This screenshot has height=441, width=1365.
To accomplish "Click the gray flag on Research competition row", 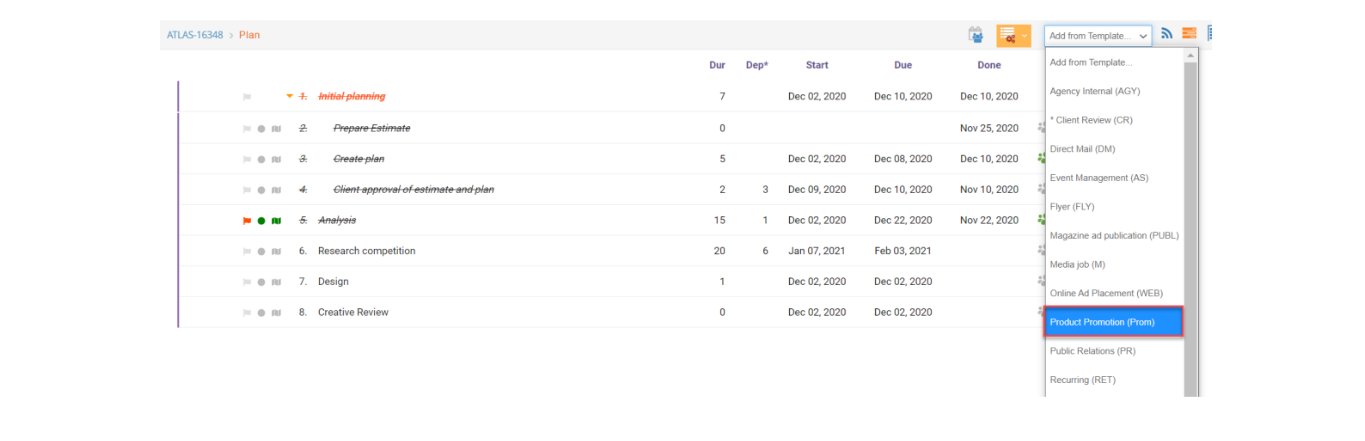I will pos(247,251).
